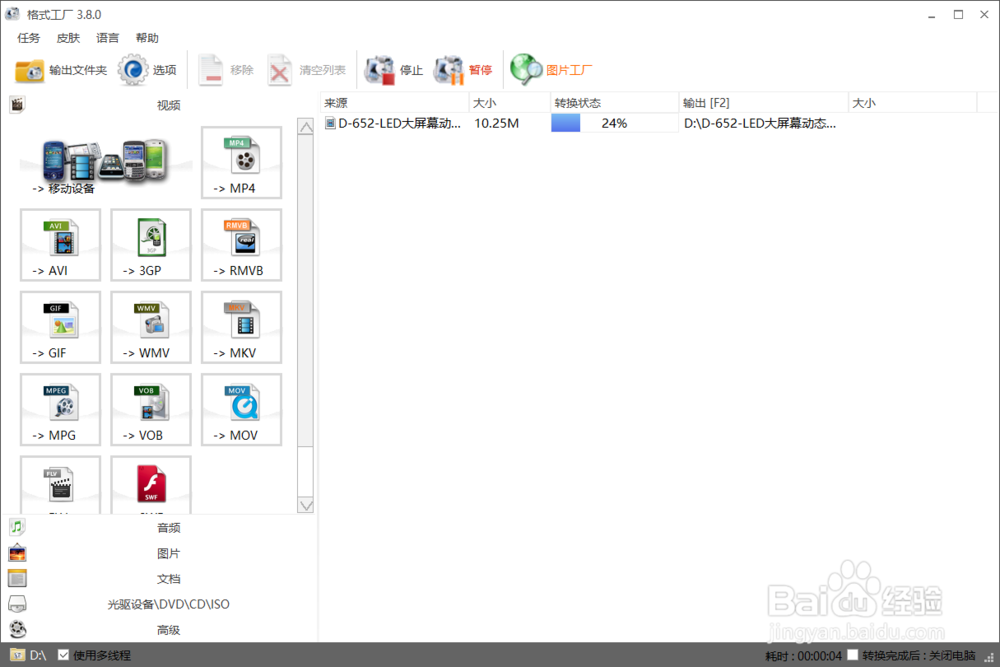Viewport: 1000px width, 667px height.
Task: Choose the FLV conversion tile
Action: pyautogui.click(x=61, y=485)
